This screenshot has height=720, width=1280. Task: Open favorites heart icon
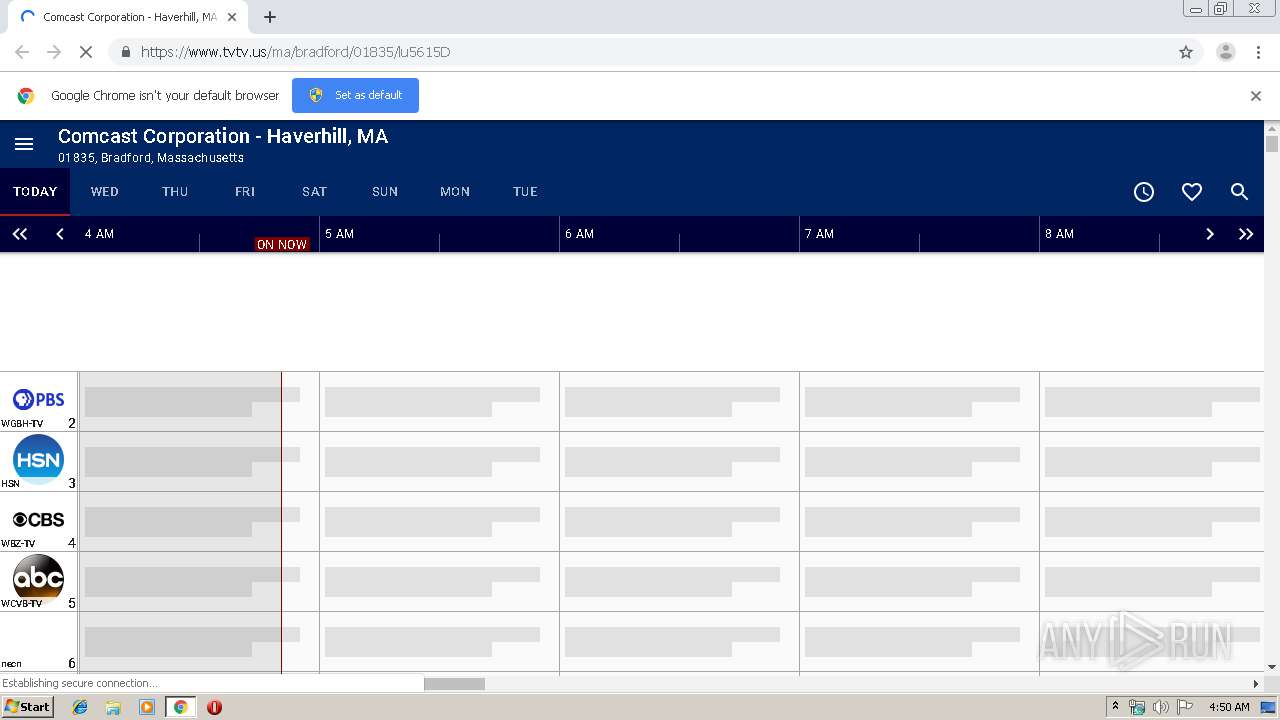coord(1192,192)
